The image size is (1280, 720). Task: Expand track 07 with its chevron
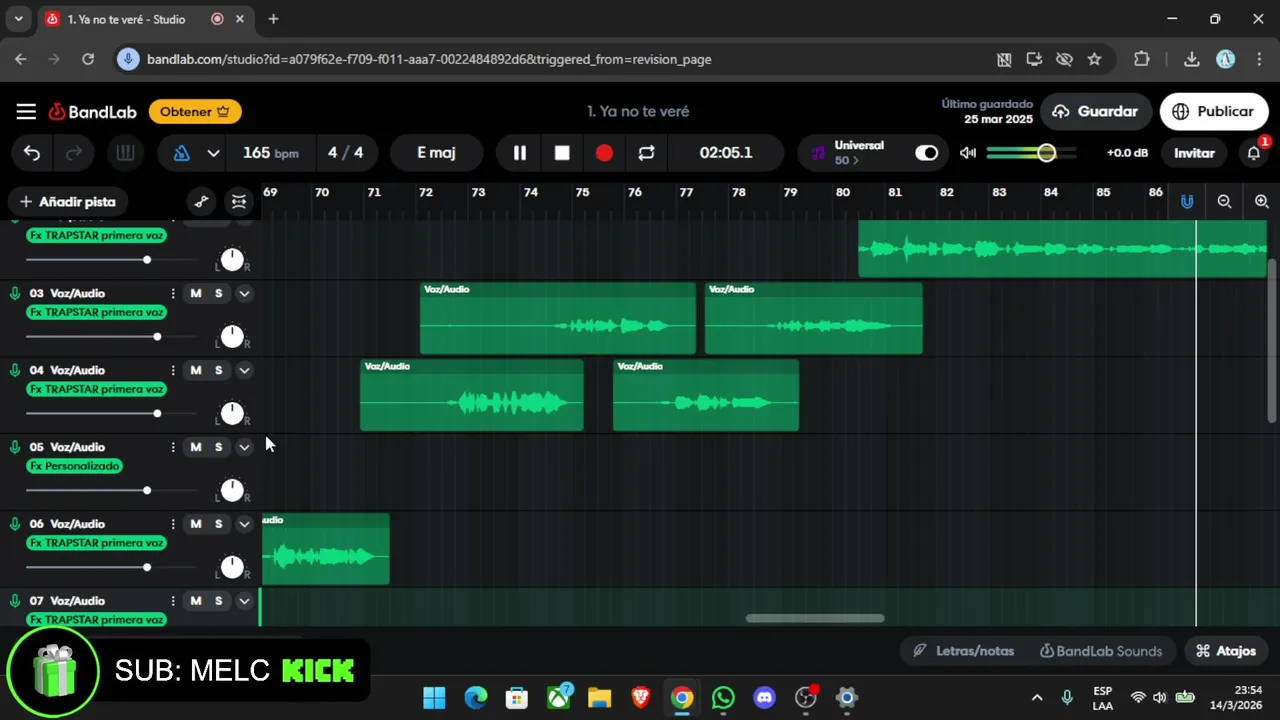point(244,601)
